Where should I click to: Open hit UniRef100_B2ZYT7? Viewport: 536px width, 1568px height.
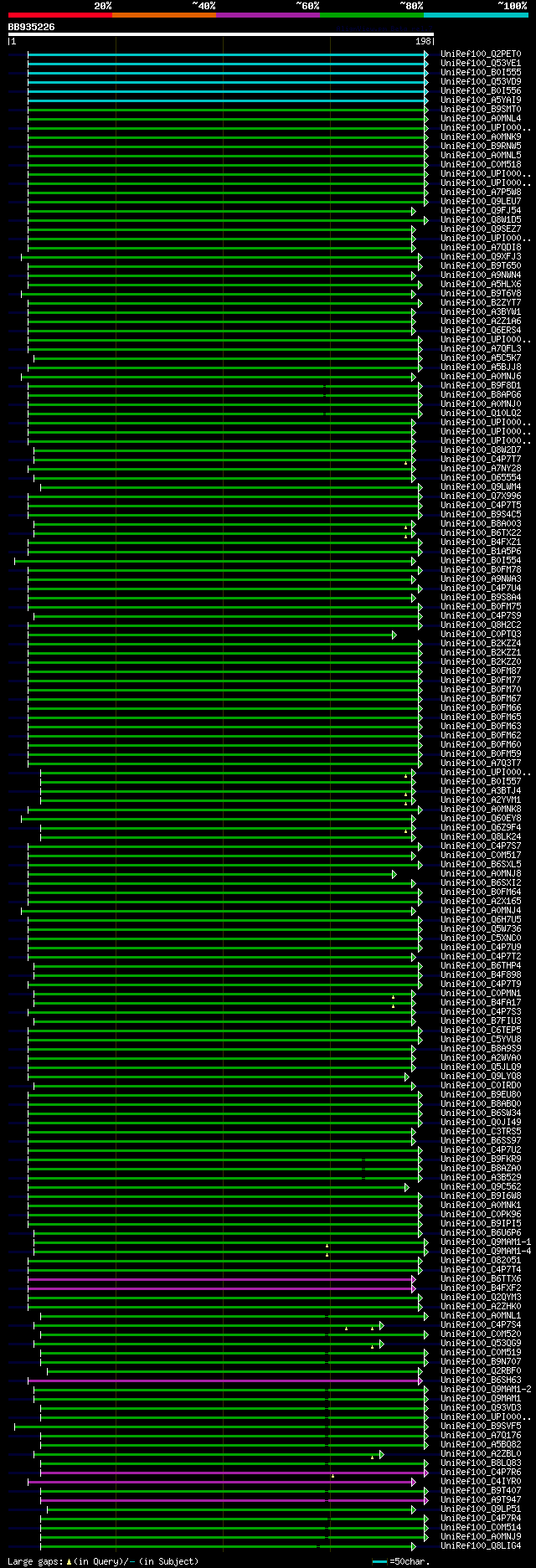point(481,302)
